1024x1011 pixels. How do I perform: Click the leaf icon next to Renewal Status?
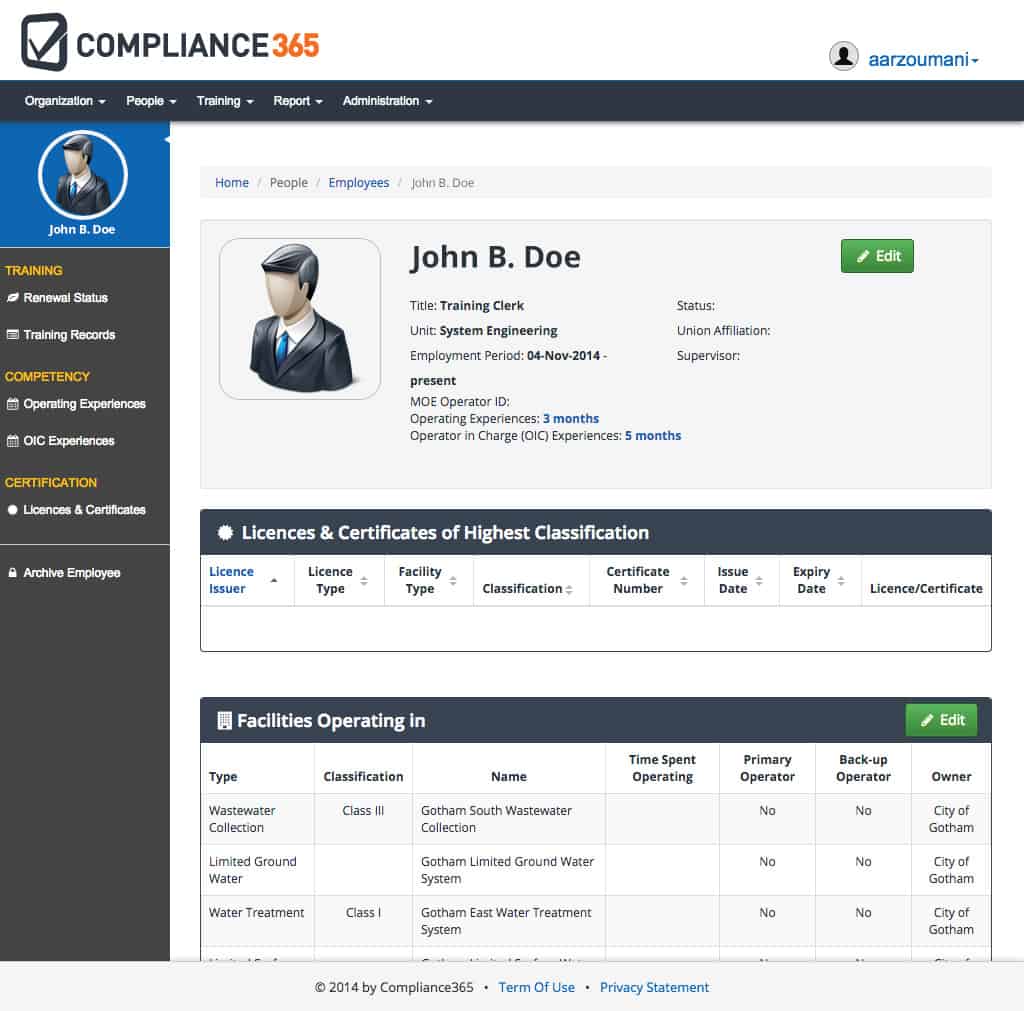pyautogui.click(x=13, y=298)
